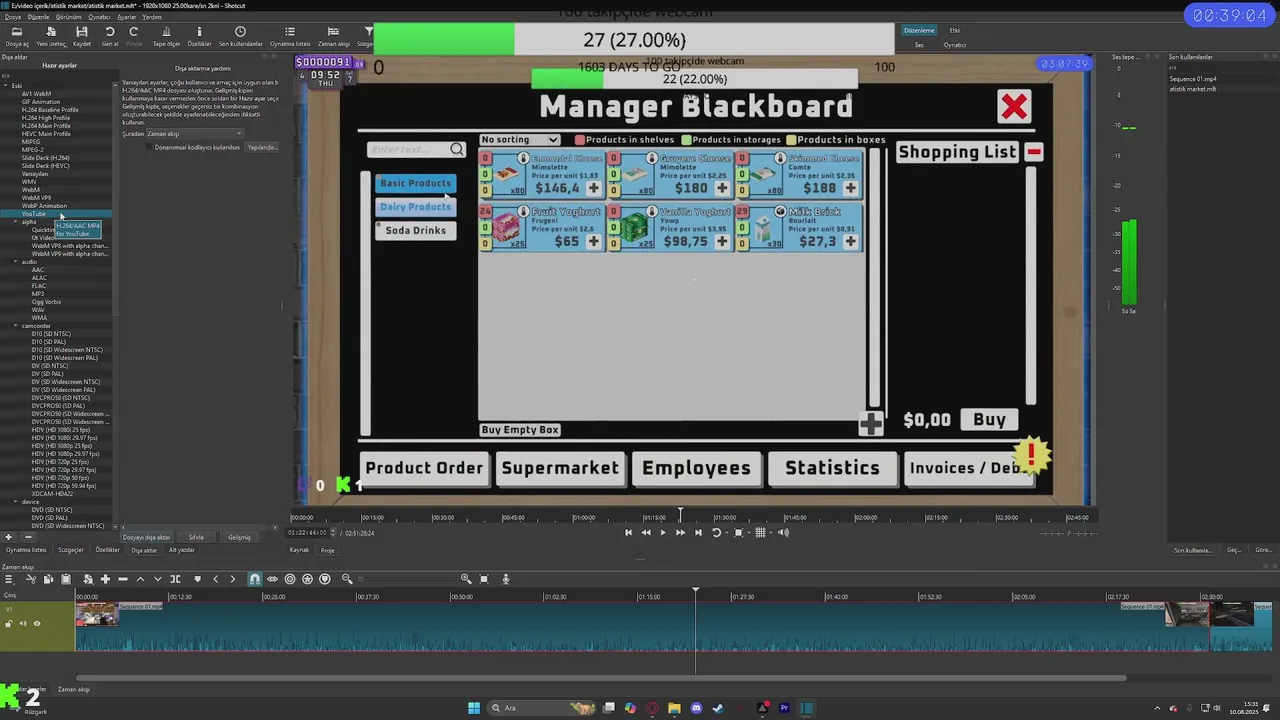Viewport: 1280px width, 720px height.
Task: Open the timeline hamburger menu icon
Action: [x=9, y=579]
